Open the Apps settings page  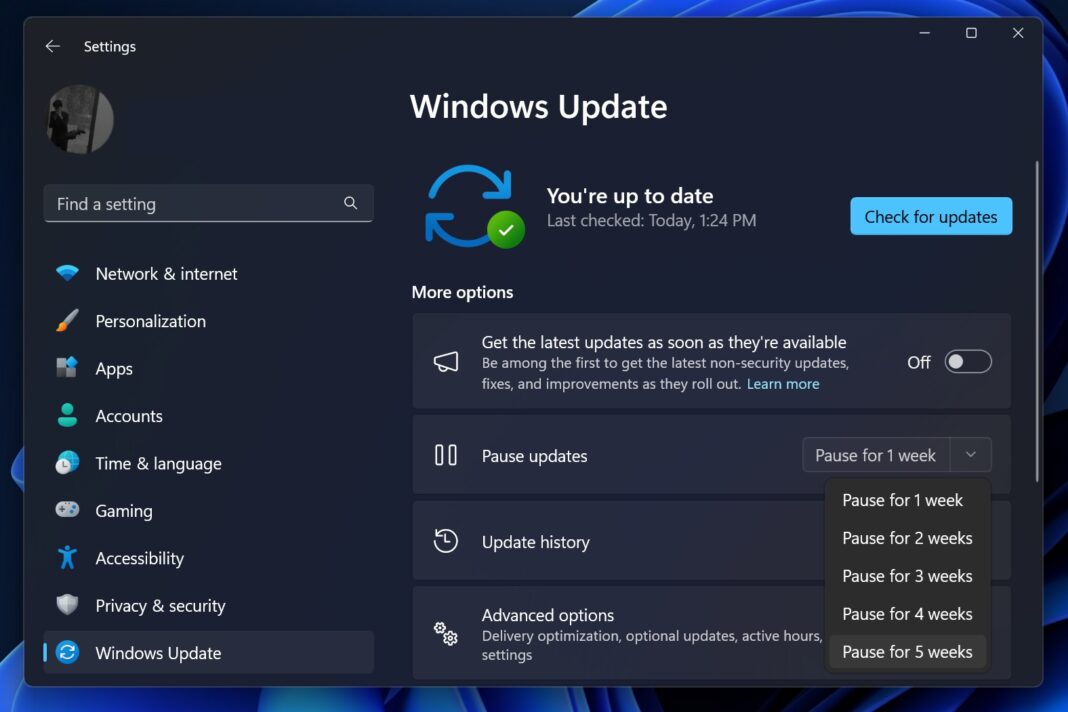pyautogui.click(x=208, y=369)
